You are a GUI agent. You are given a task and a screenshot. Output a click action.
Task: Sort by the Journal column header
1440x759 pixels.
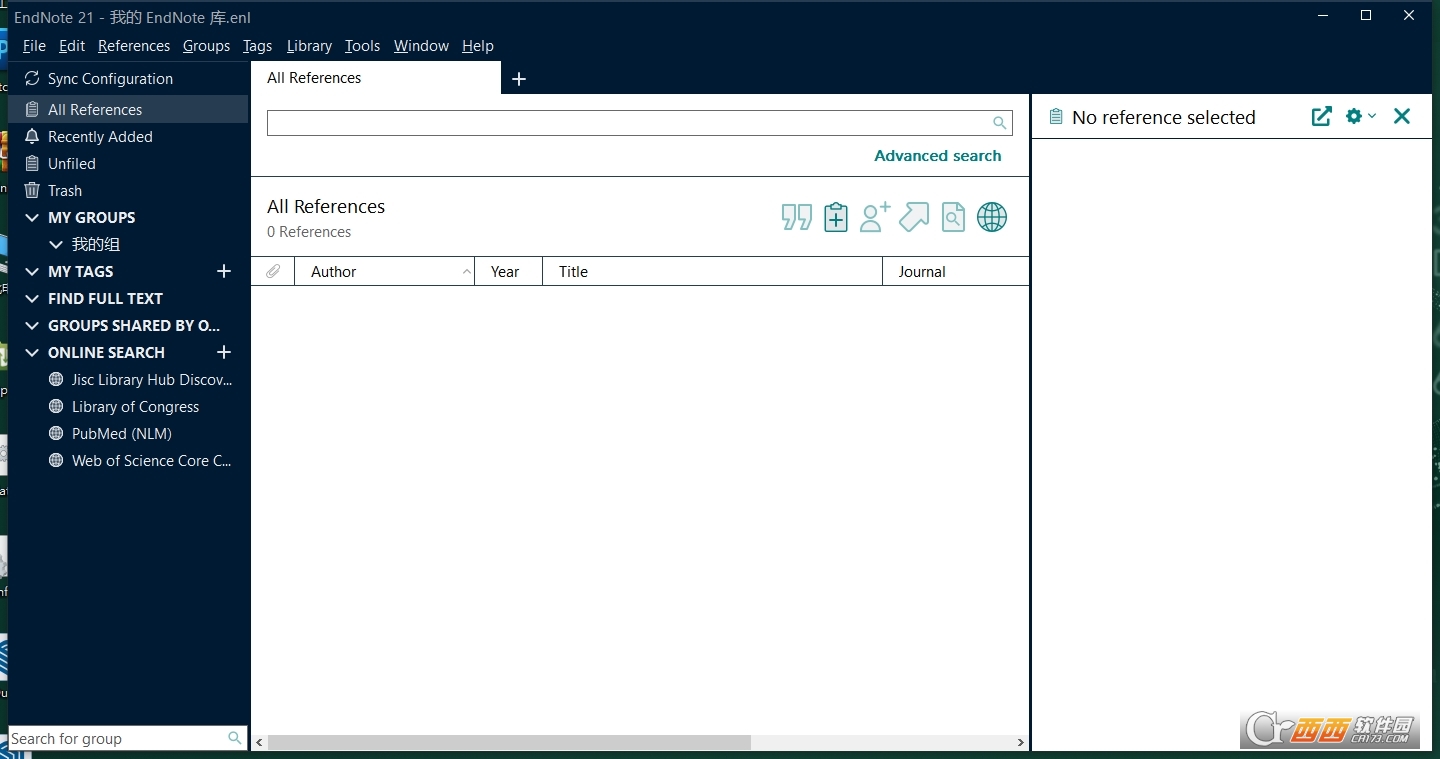pos(955,271)
